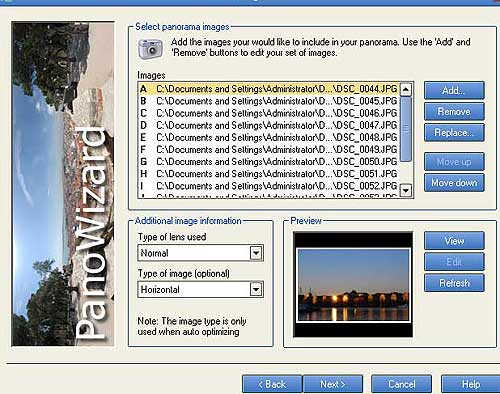
Task: Select image row E DSC_0048.JPG
Action: (268, 137)
